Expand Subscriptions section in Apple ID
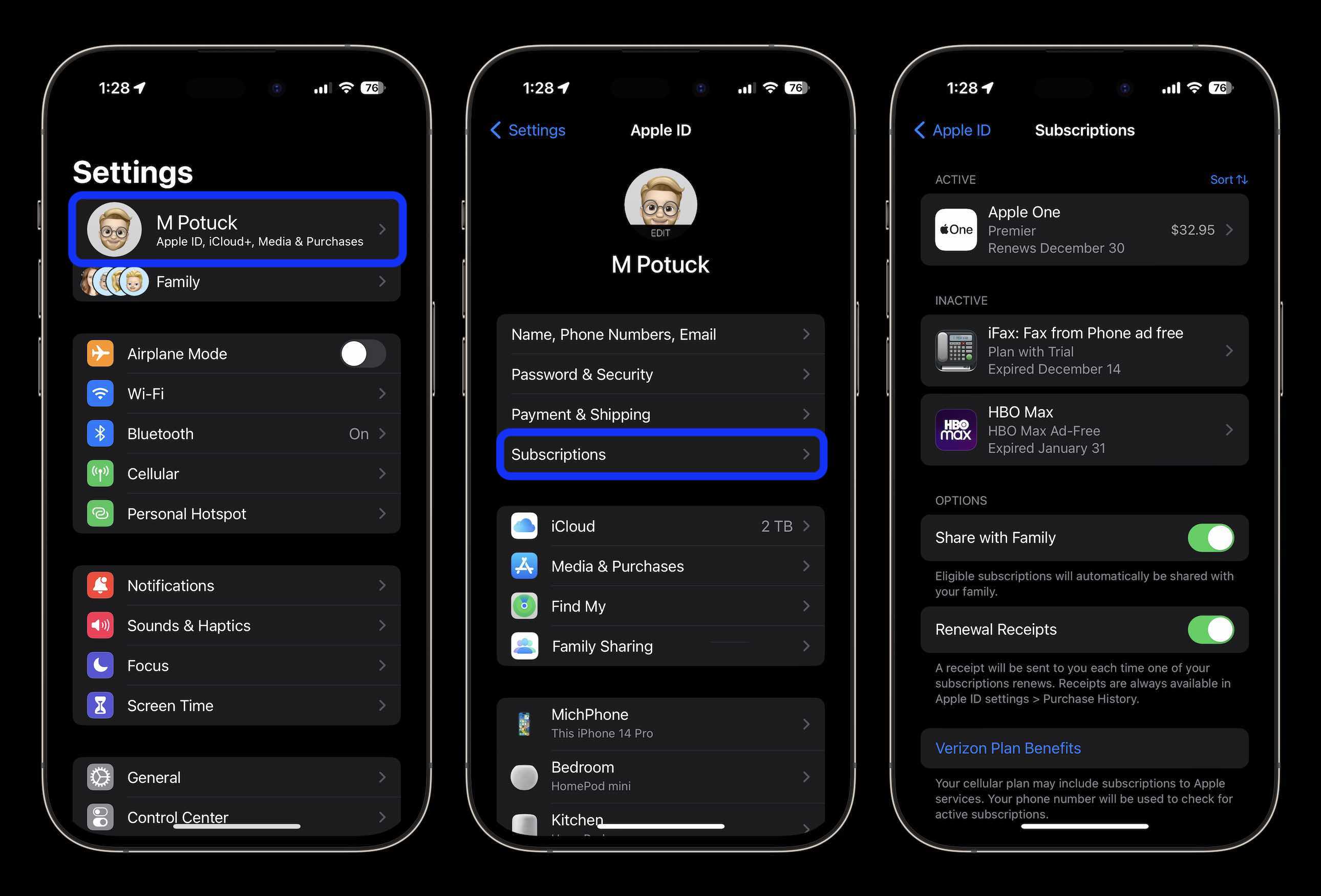Image resolution: width=1321 pixels, height=896 pixels. [660, 454]
